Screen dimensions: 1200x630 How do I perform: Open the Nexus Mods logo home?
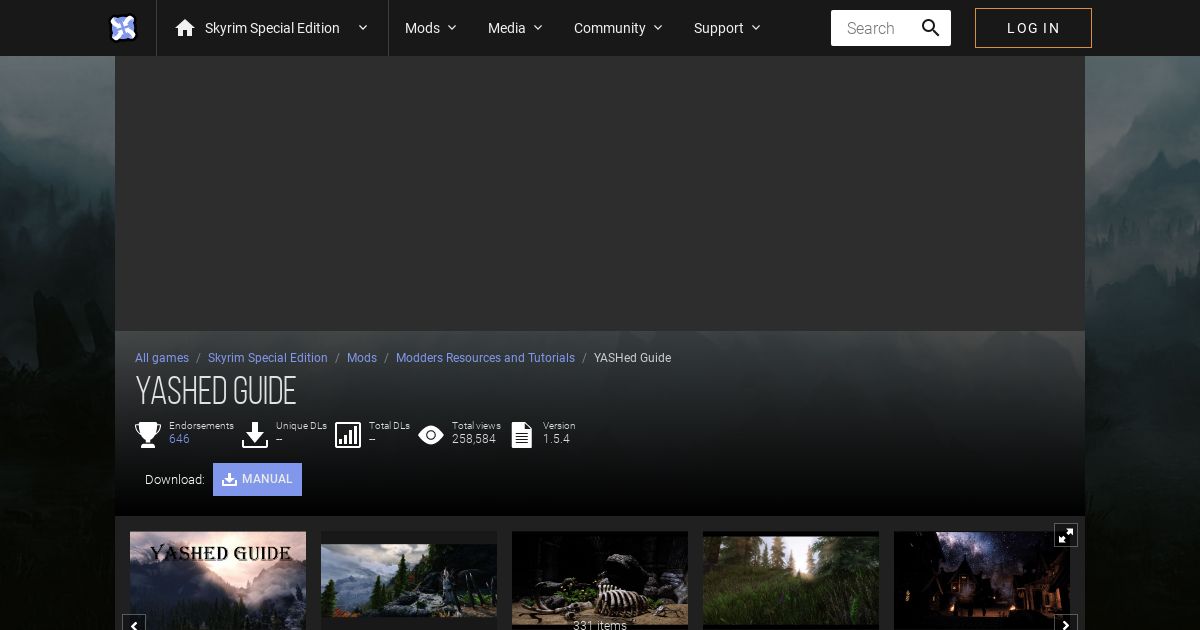click(x=123, y=28)
